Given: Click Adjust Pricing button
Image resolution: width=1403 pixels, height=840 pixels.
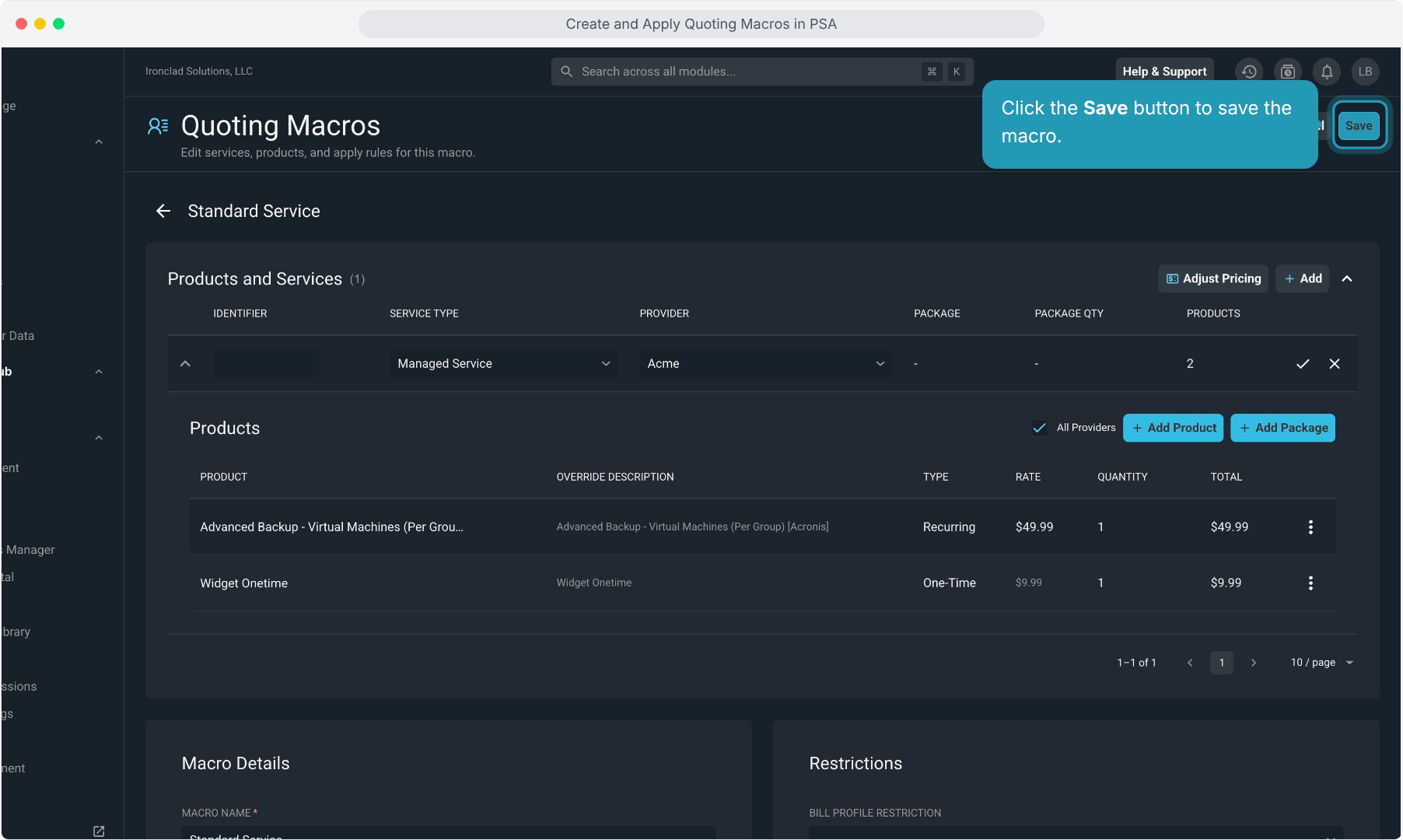Looking at the screenshot, I should pyautogui.click(x=1213, y=278).
